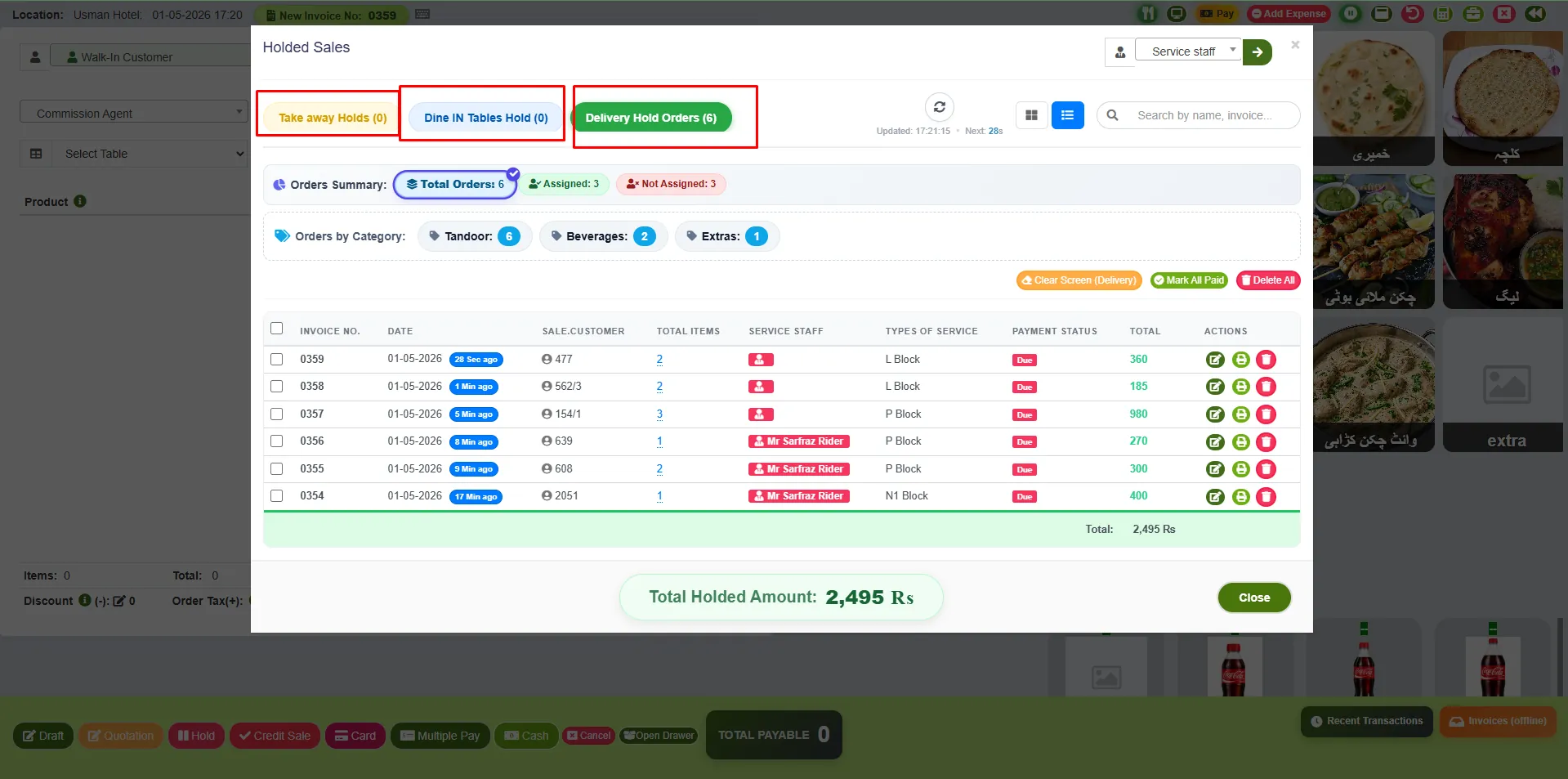Delete held invoice 0358
1568x779 pixels.
point(1266,387)
